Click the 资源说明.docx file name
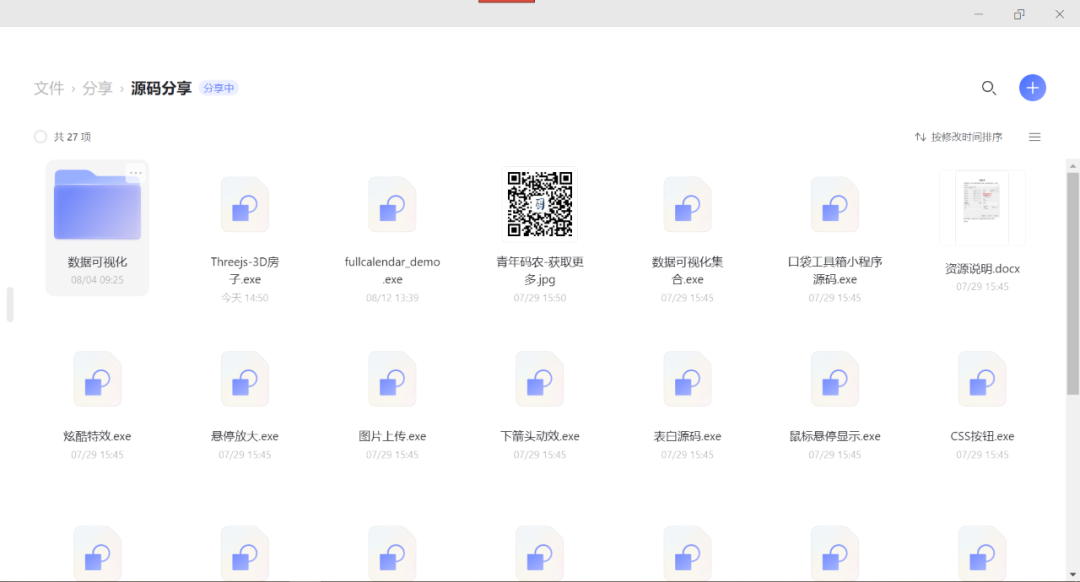 tap(982, 269)
